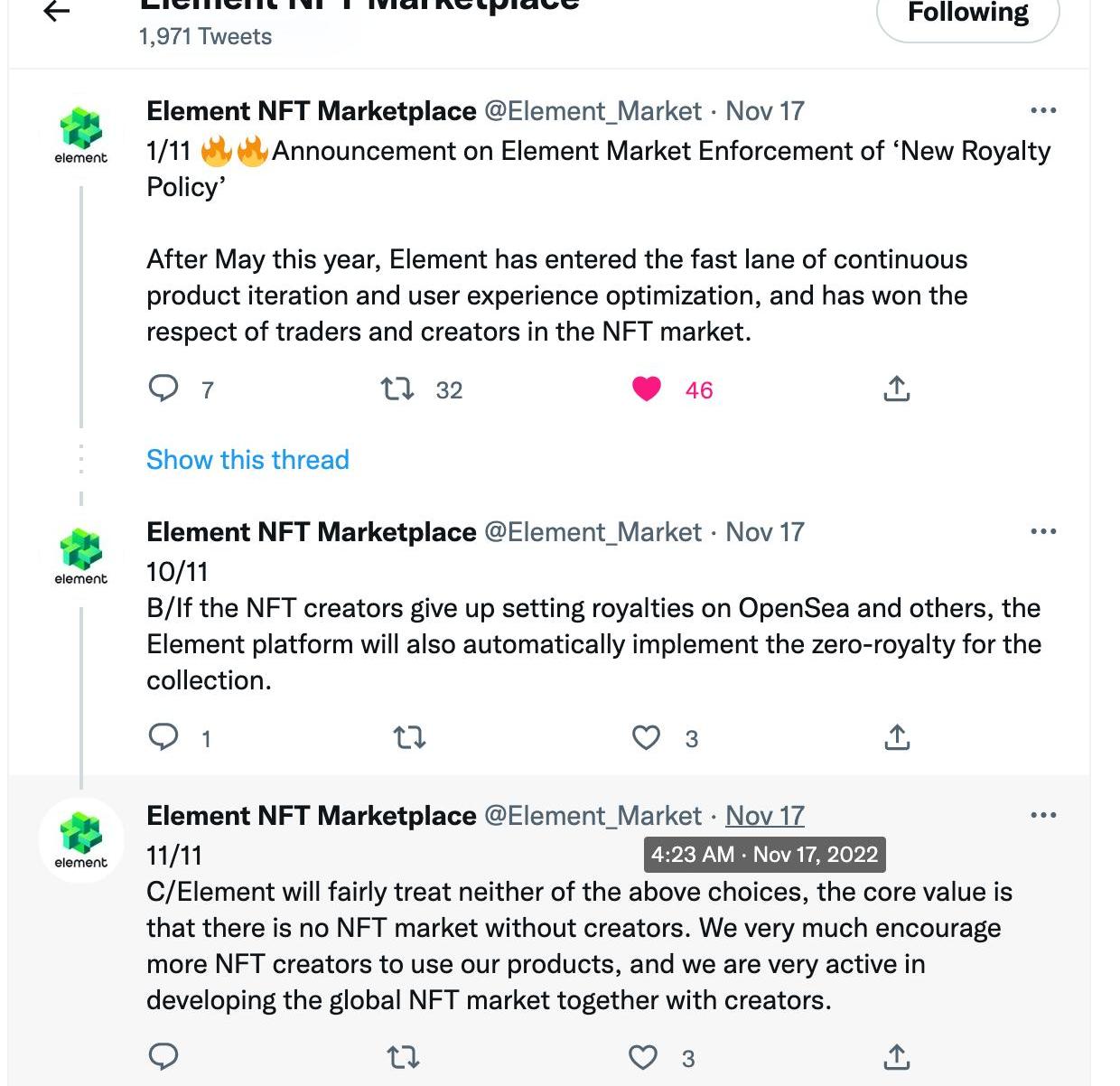Reply to the 10/11 tweet
The image size is (1120, 1086).
[x=163, y=738]
